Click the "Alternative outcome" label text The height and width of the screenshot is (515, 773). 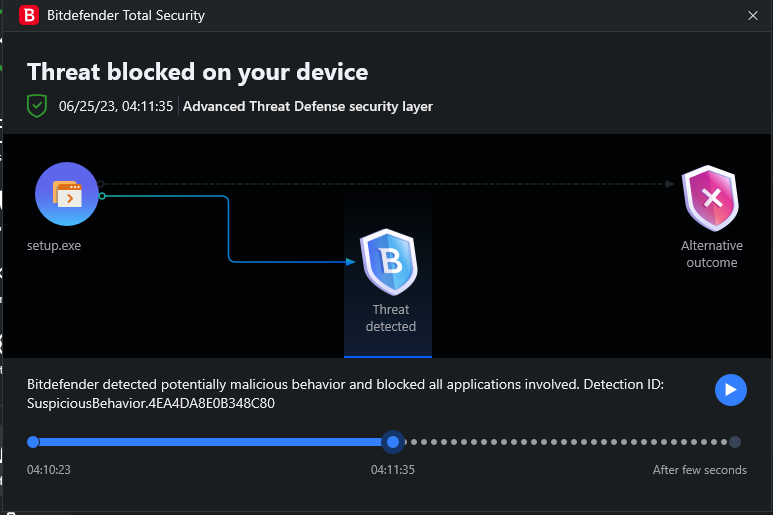(x=711, y=254)
